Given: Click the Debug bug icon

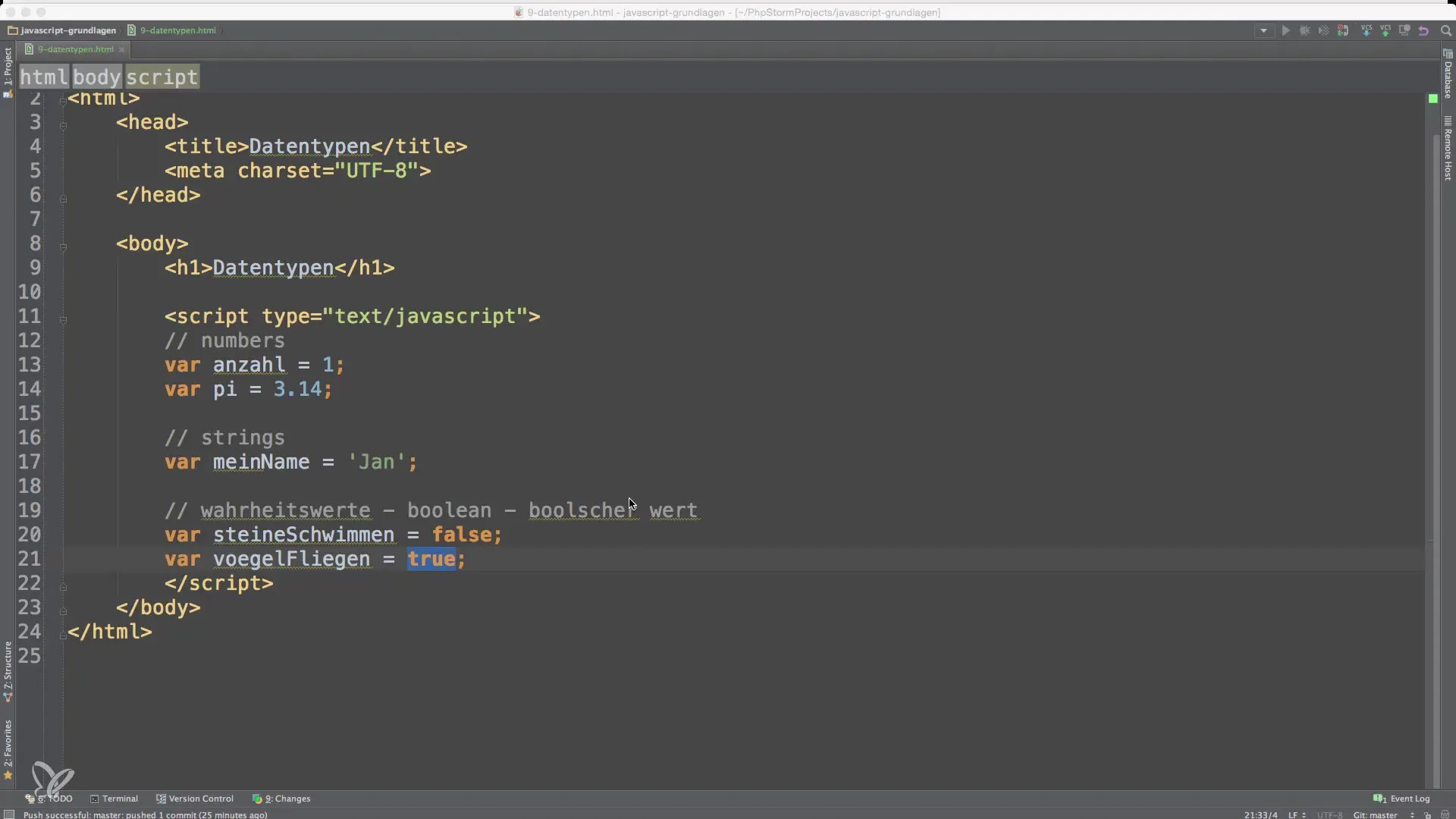Looking at the screenshot, I should pyautogui.click(x=1304, y=31).
